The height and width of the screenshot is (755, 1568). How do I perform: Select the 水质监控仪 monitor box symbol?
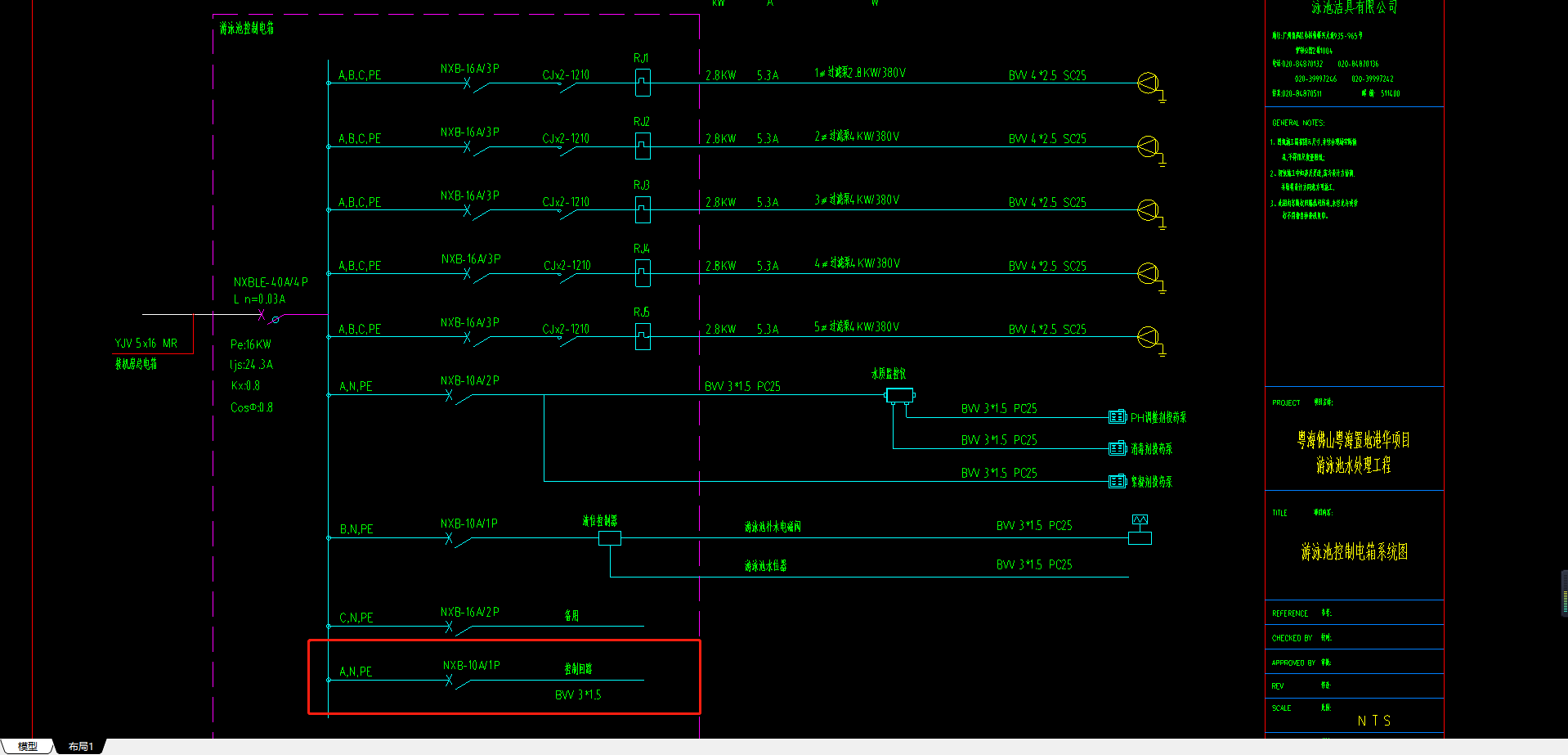pyautogui.click(x=899, y=396)
